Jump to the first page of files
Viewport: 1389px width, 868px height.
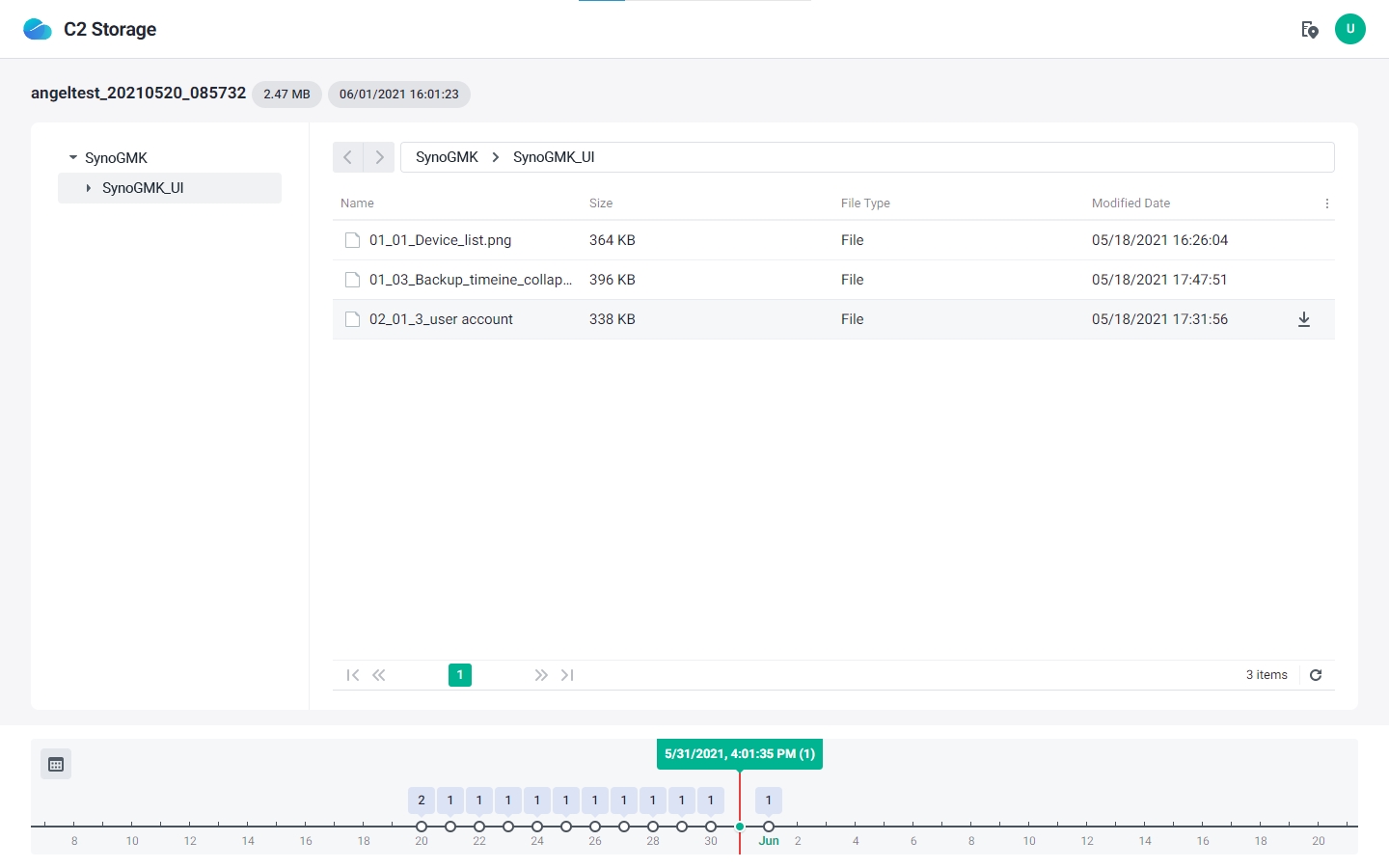352,675
